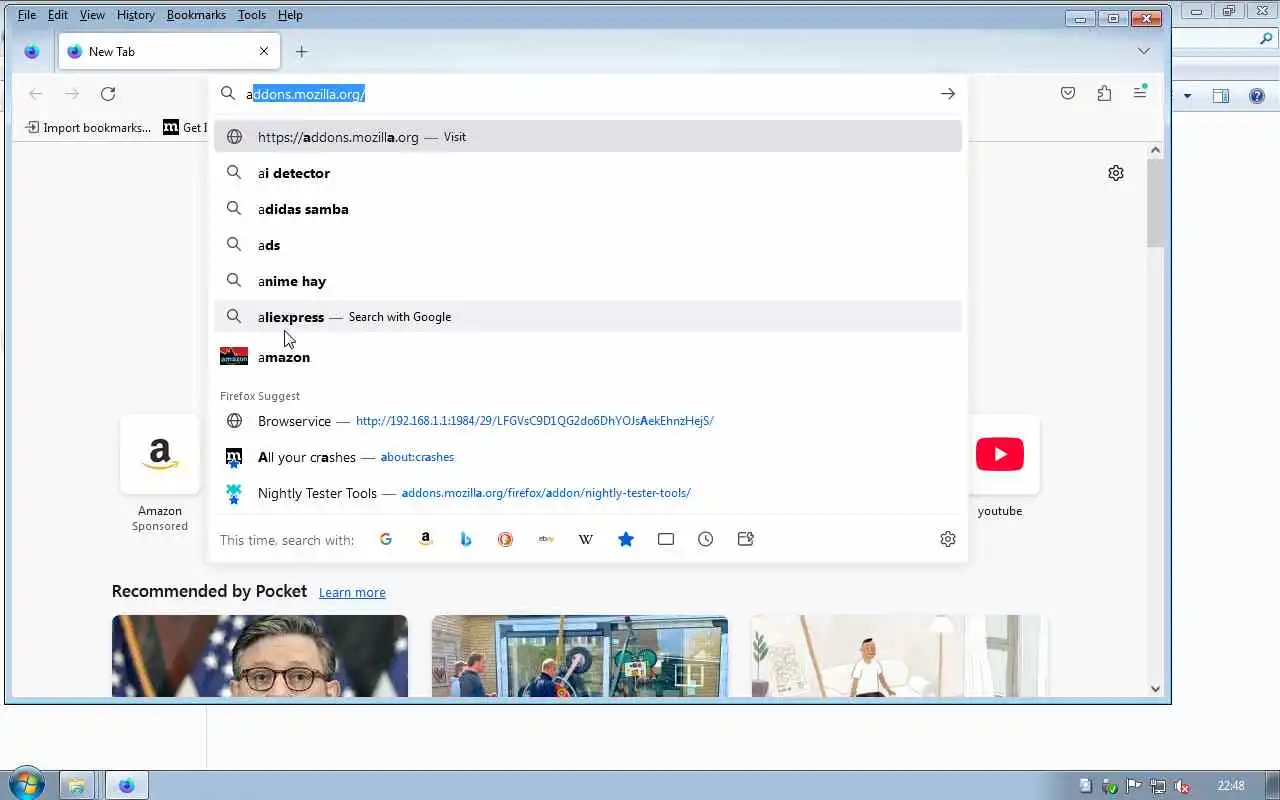Viewport: 1280px width, 800px height.
Task: Open the Nightly Tester Tools suggestion
Action: pos(588,493)
